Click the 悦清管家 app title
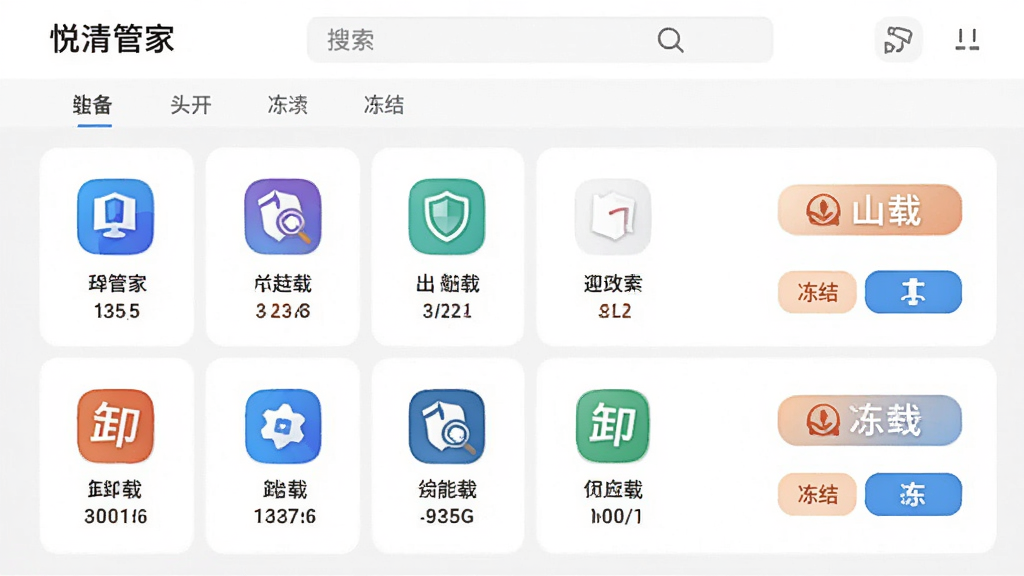The image size is (1024, 576). coord(112,39)
